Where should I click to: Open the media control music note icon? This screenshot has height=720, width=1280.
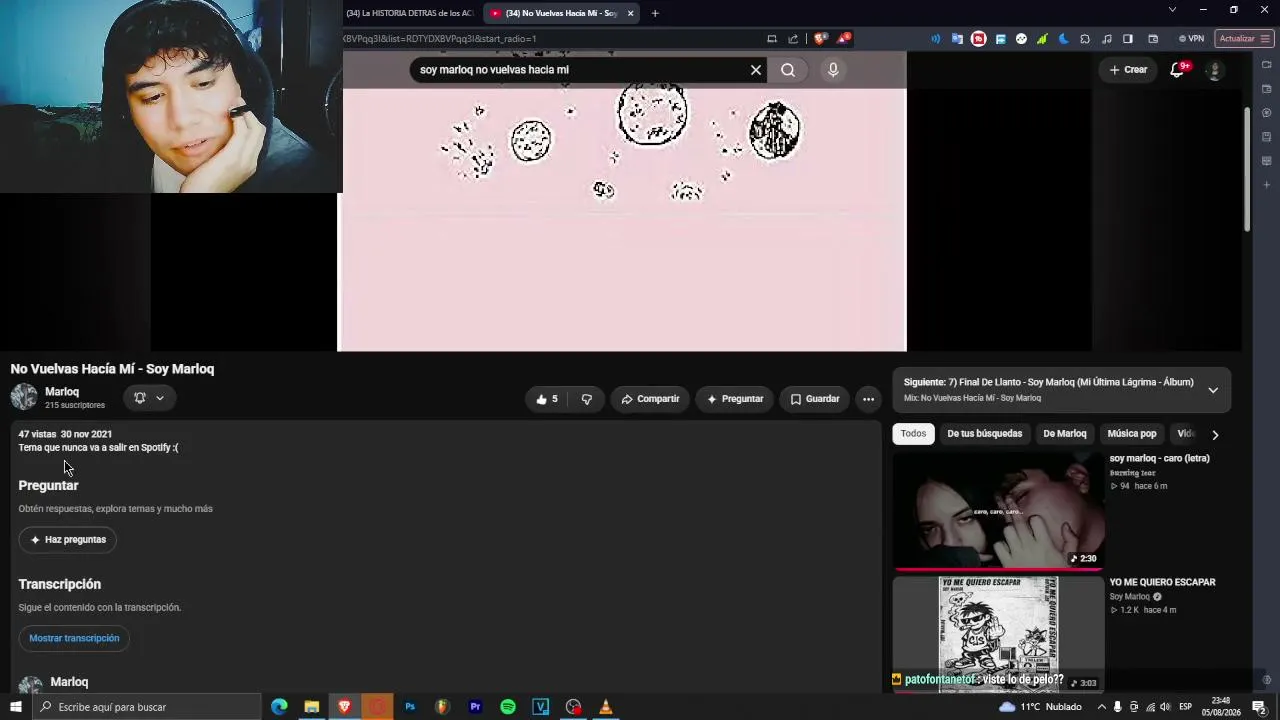[1107, 39]
